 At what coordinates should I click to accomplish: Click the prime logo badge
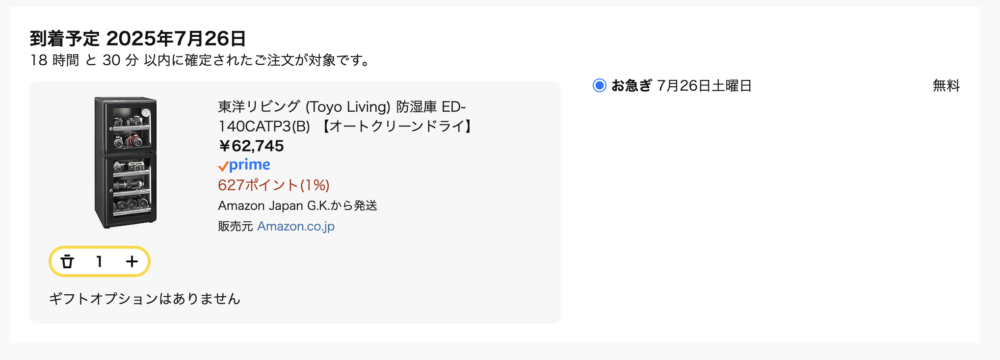[244, 165]
